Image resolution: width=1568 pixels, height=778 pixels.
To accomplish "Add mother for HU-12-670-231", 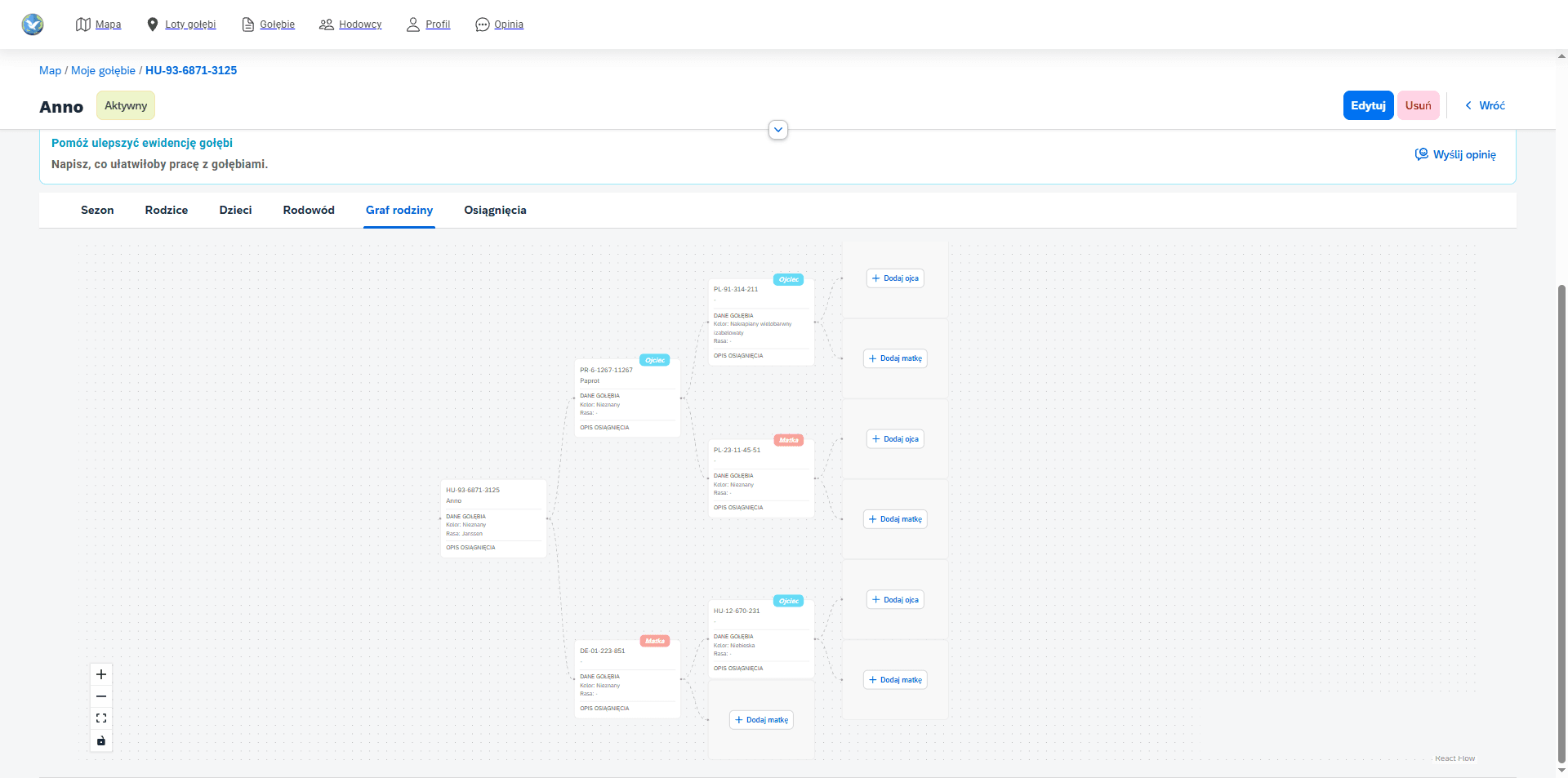I will (x=895, y=680).
